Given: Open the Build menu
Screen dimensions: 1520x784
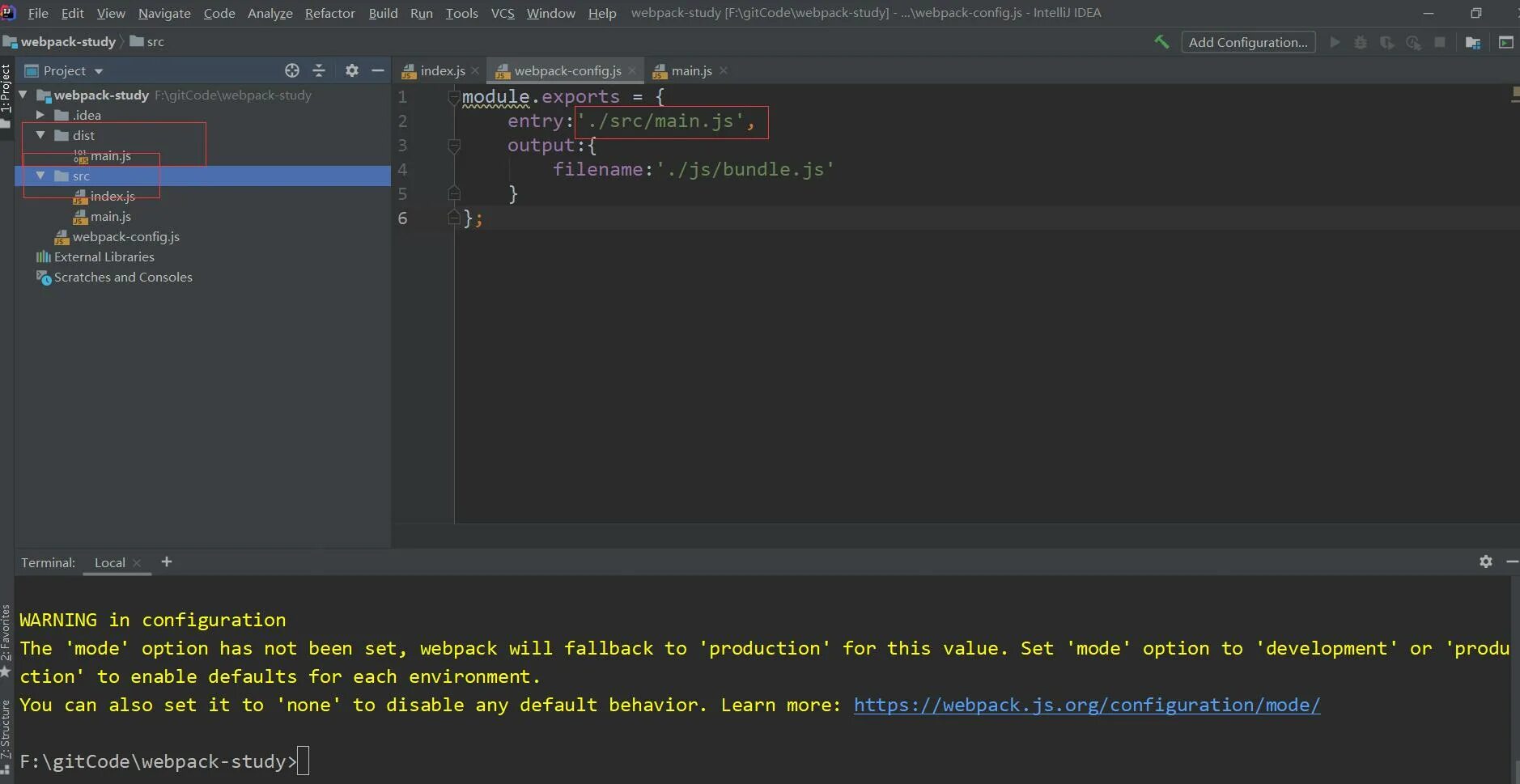Looking at the screenshot, I should pyautogui.click(x=383, y=13).
